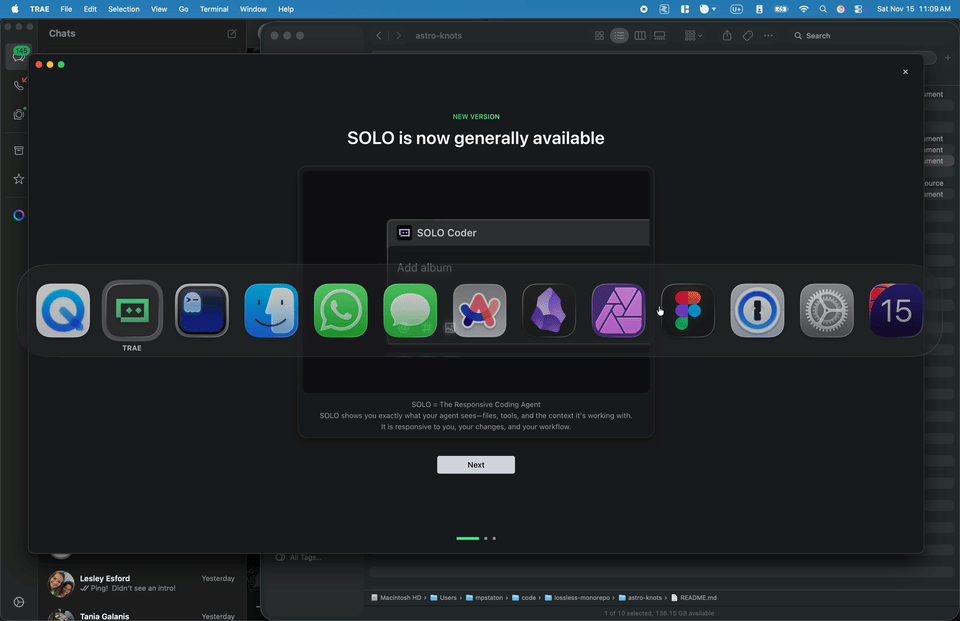Switch Finder to list view
Screen dimensions: 960x621
point(619,36)
